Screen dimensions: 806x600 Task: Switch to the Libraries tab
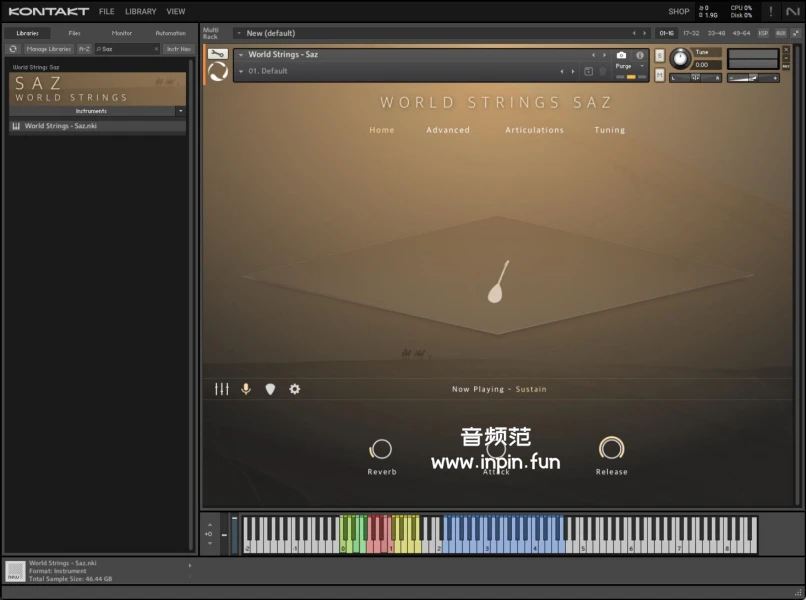click(28, 33)
